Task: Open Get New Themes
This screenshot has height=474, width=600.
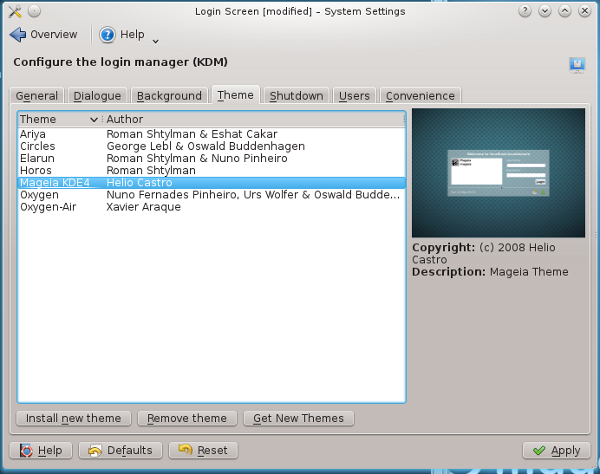Action: click(x=298, y=418)
